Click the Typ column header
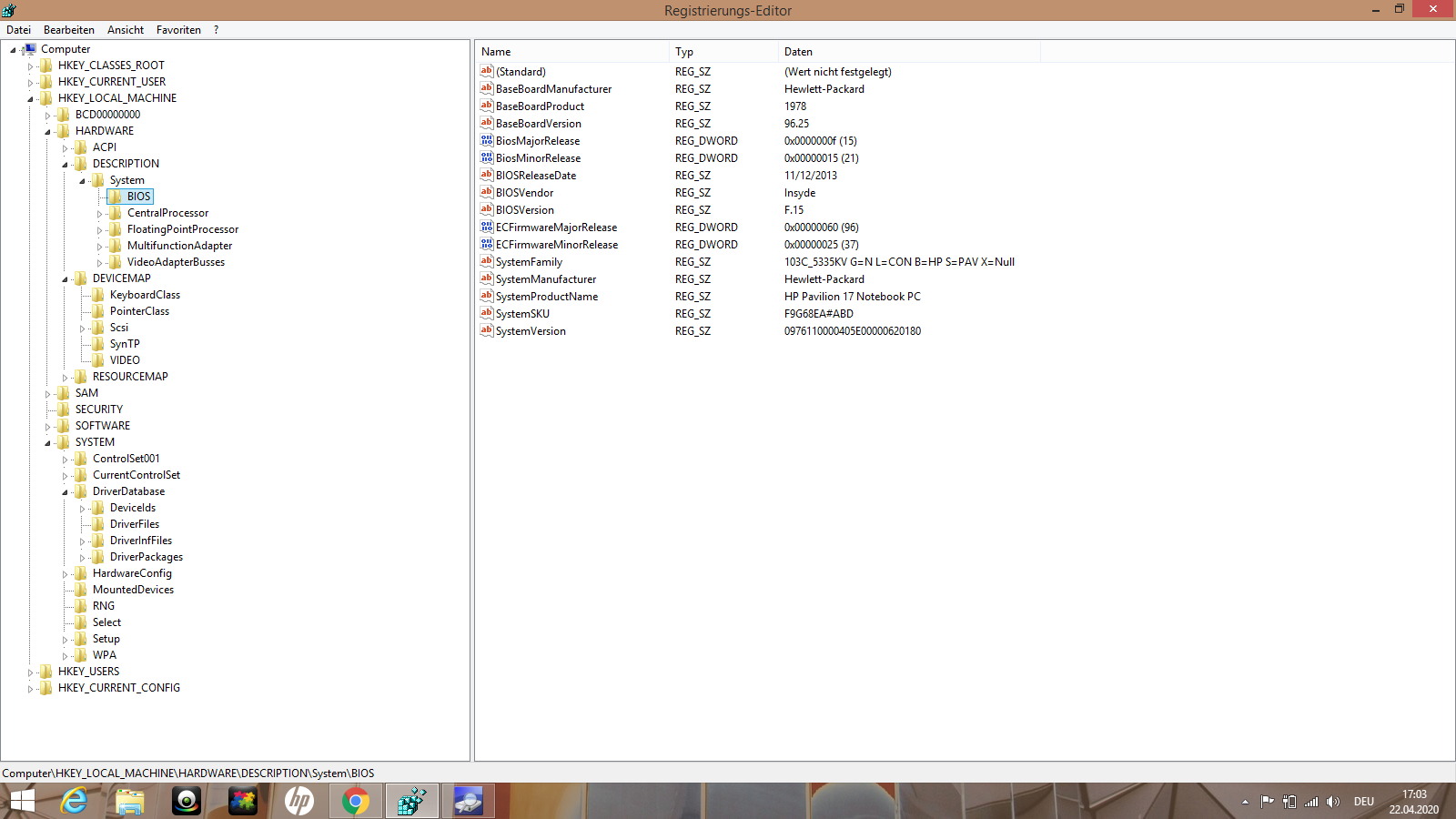This screenshot has height=819, width=1456. (723, 52)
